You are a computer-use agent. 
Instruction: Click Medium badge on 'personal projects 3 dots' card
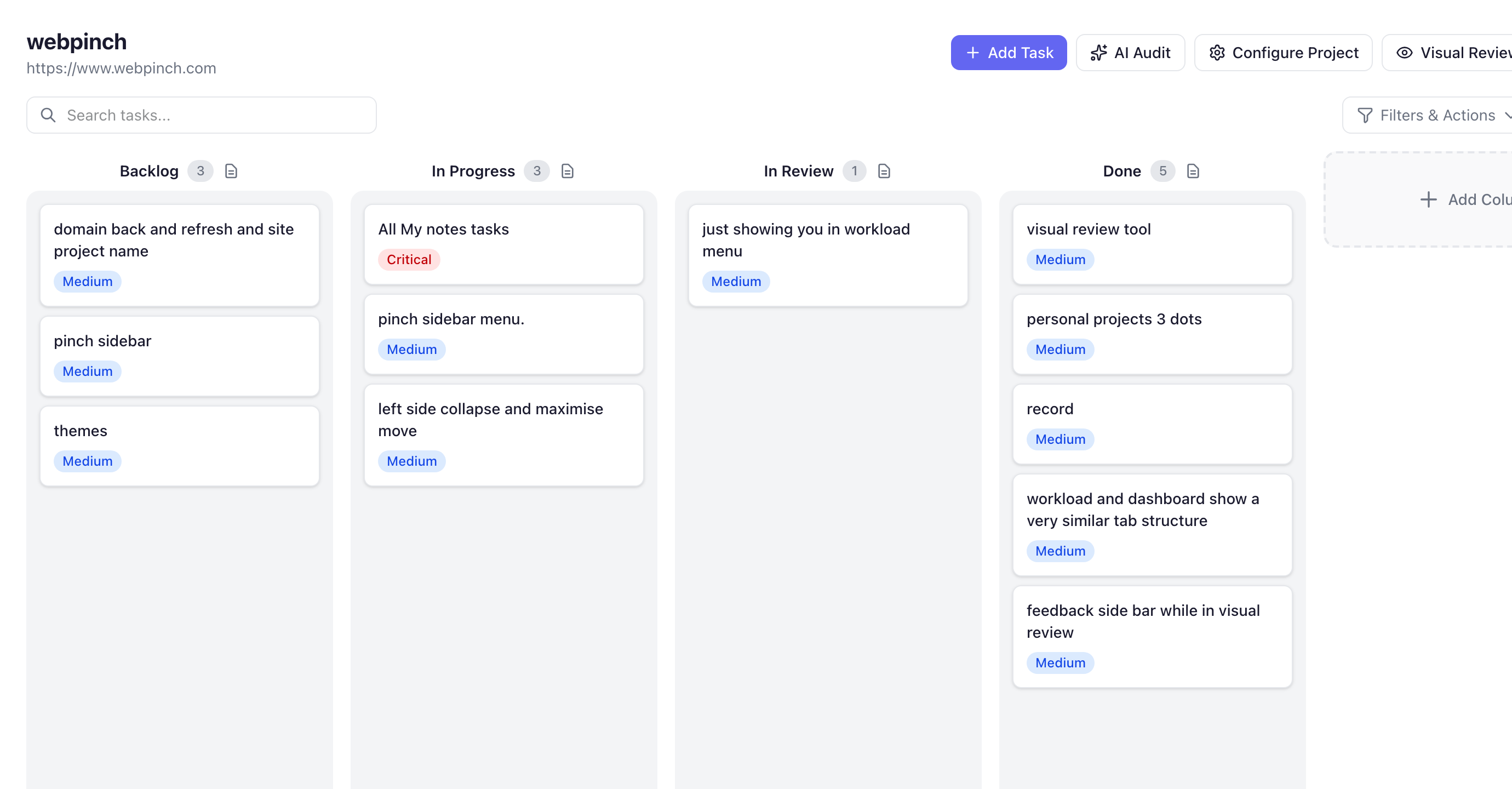[1060, 350]
